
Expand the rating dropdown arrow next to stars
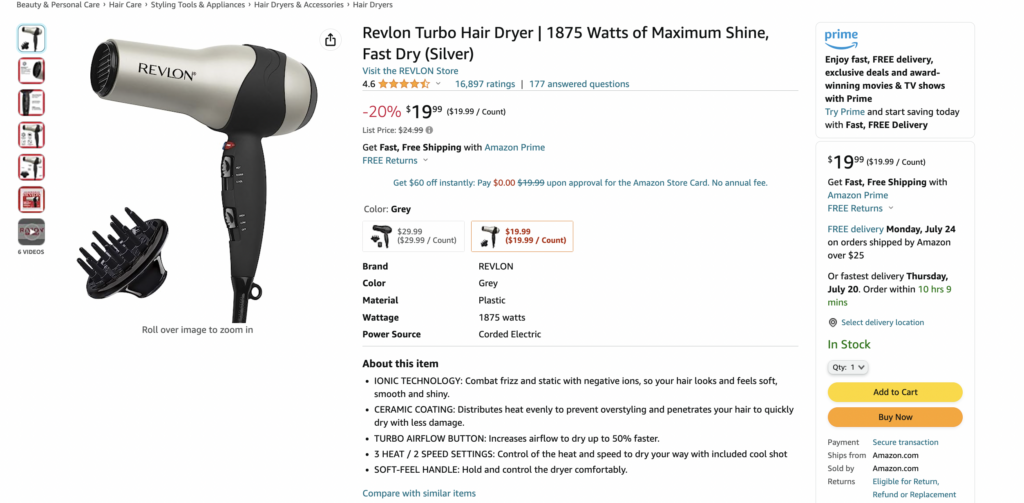[x=438, y=84]
